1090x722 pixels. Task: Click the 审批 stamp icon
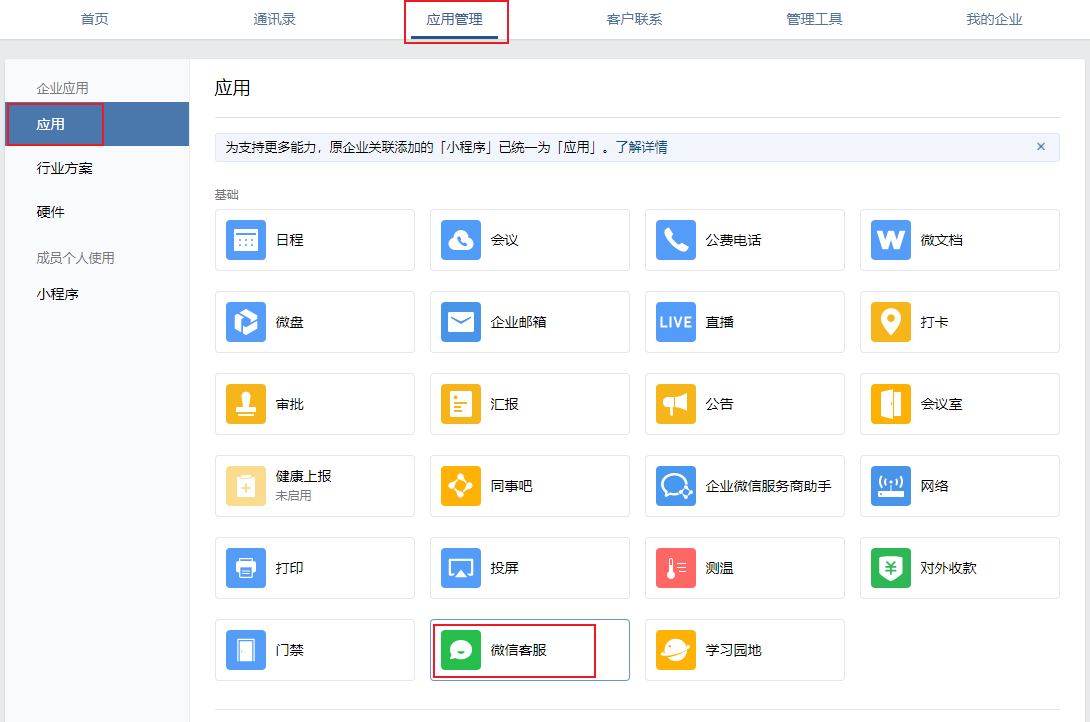pyautogui.click(x=245, y=404)
